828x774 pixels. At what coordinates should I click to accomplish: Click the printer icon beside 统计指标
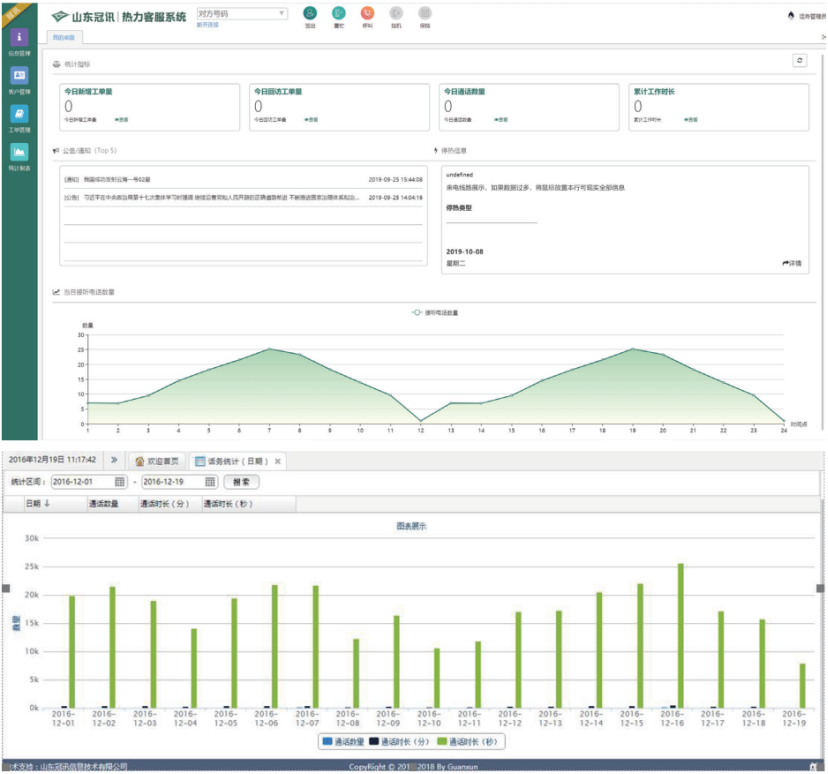click(x=57, y=64)
